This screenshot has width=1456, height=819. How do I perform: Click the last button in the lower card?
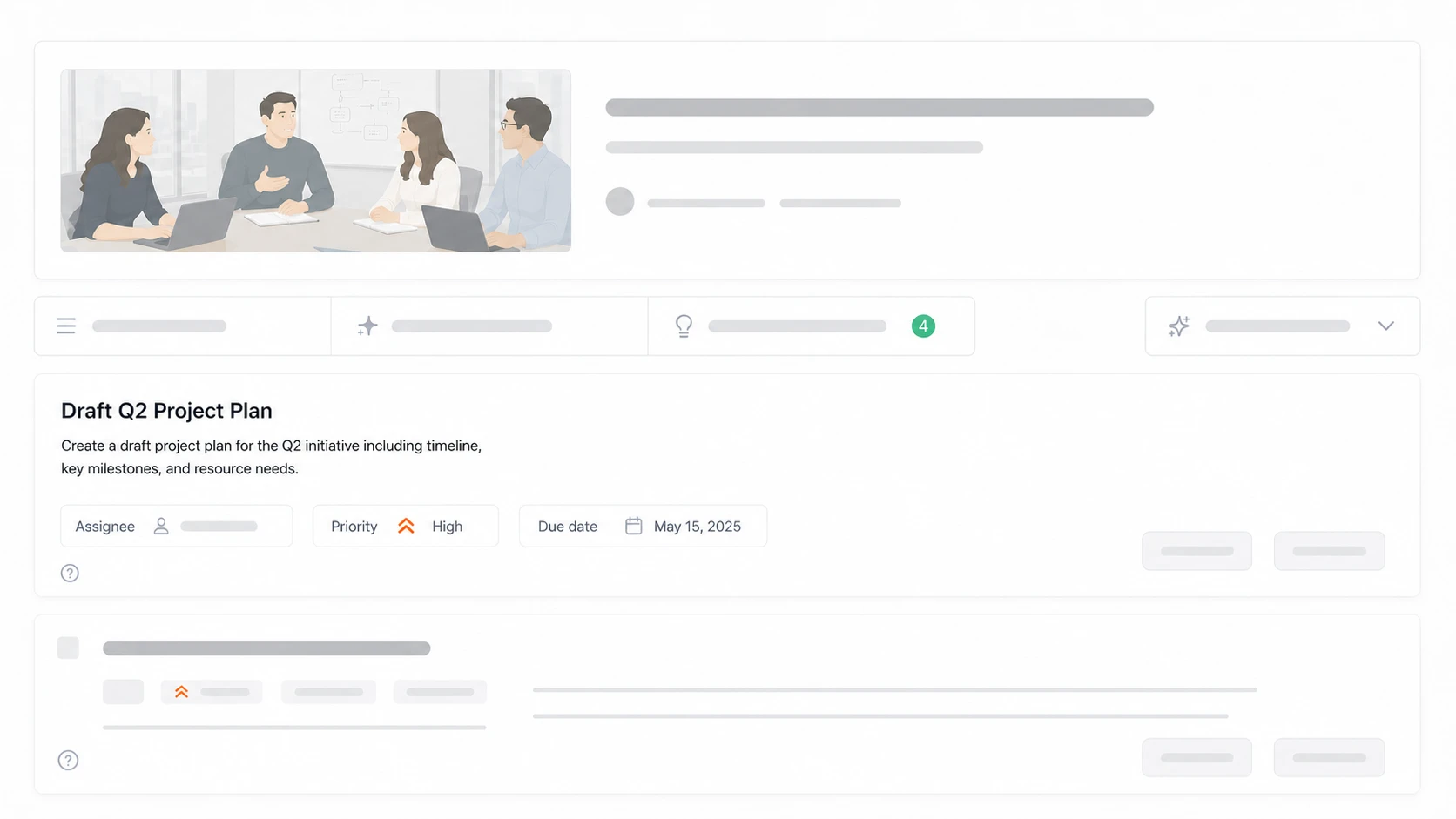click(x=1330, y=758)
